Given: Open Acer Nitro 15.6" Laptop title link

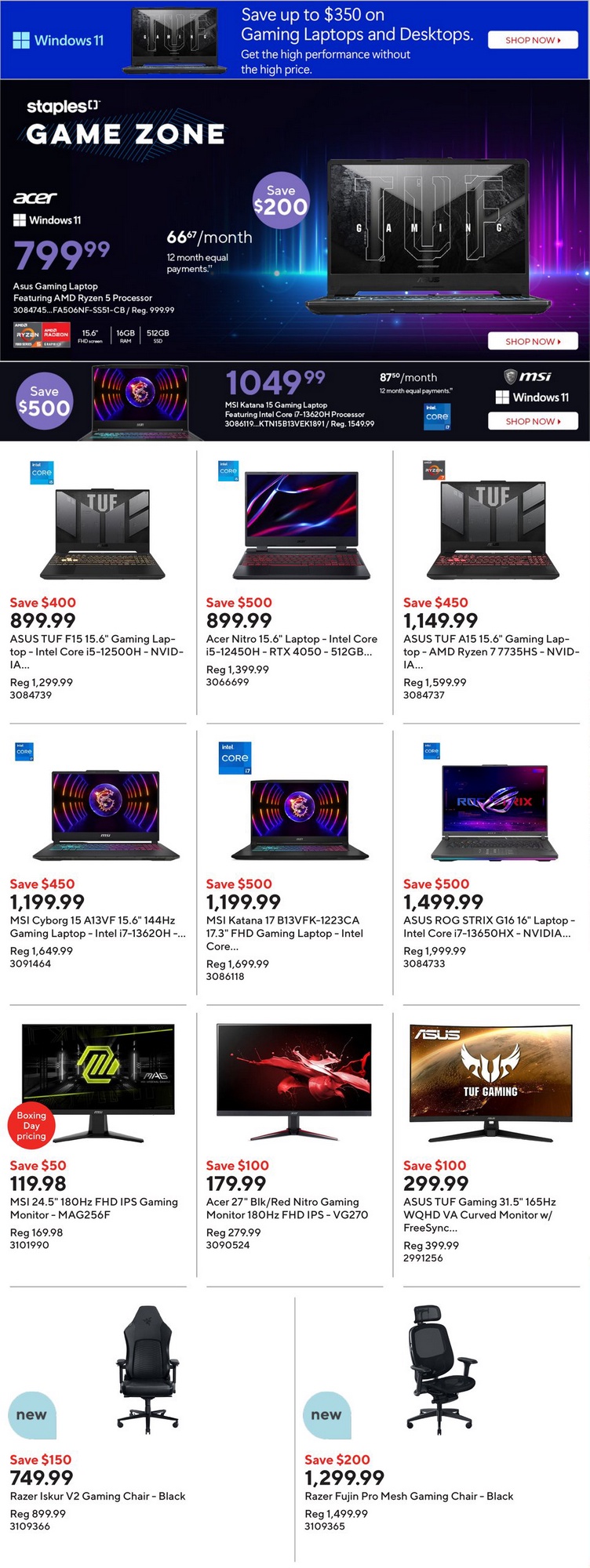Looking at the screenshot, I should point(292,645).
